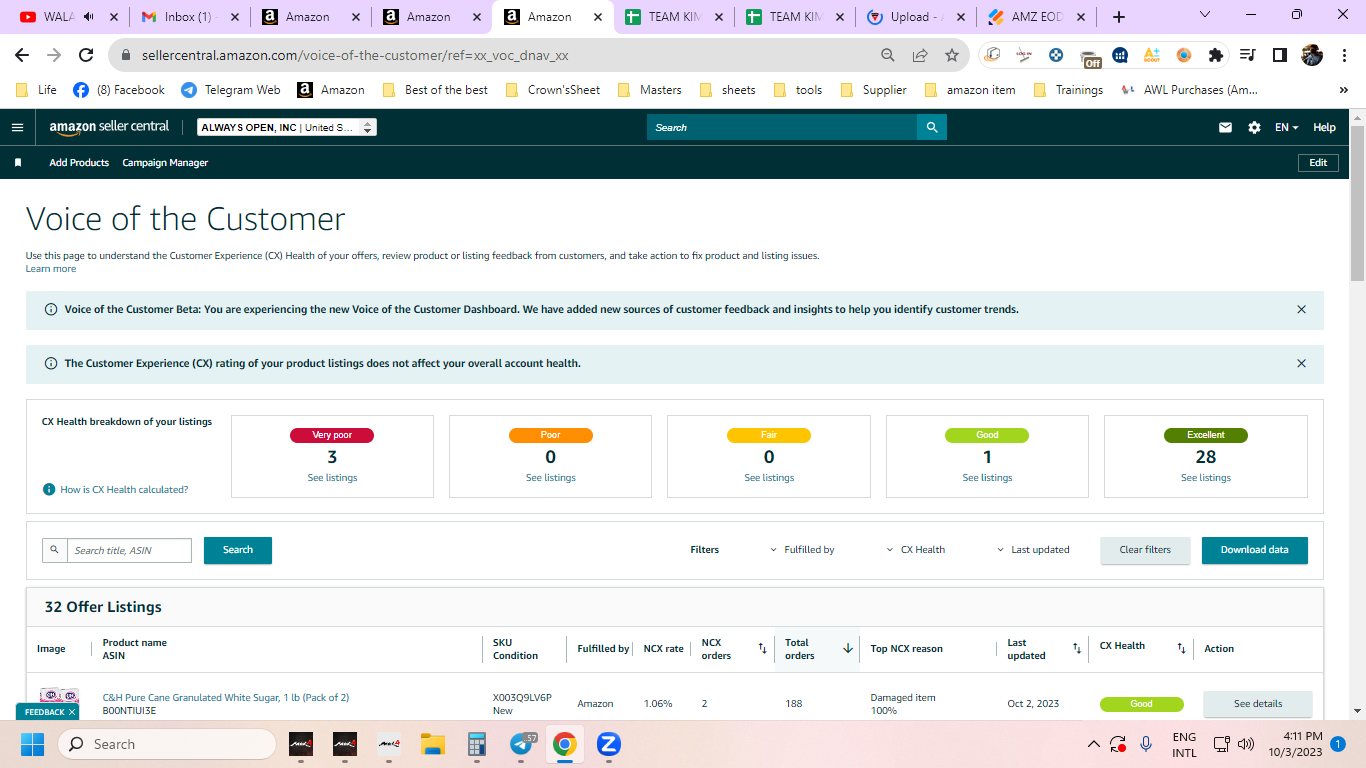Viewport: 1366px width, 768px height.
Task: Click the FEEDBACK tab close button
Action: (x=71, y=712)
